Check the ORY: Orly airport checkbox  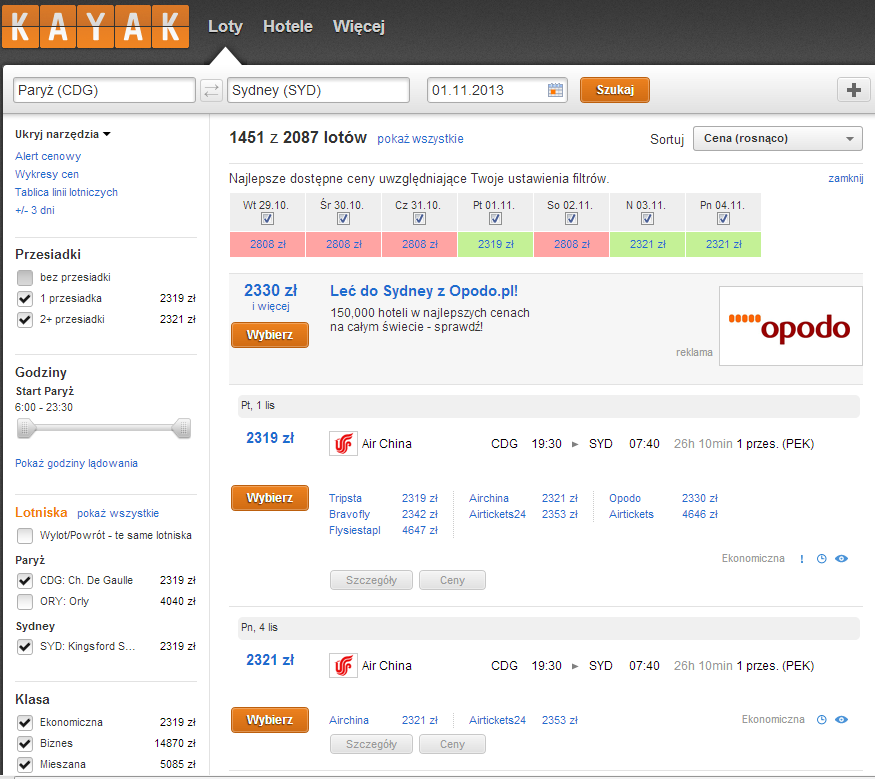click(25, 602)
